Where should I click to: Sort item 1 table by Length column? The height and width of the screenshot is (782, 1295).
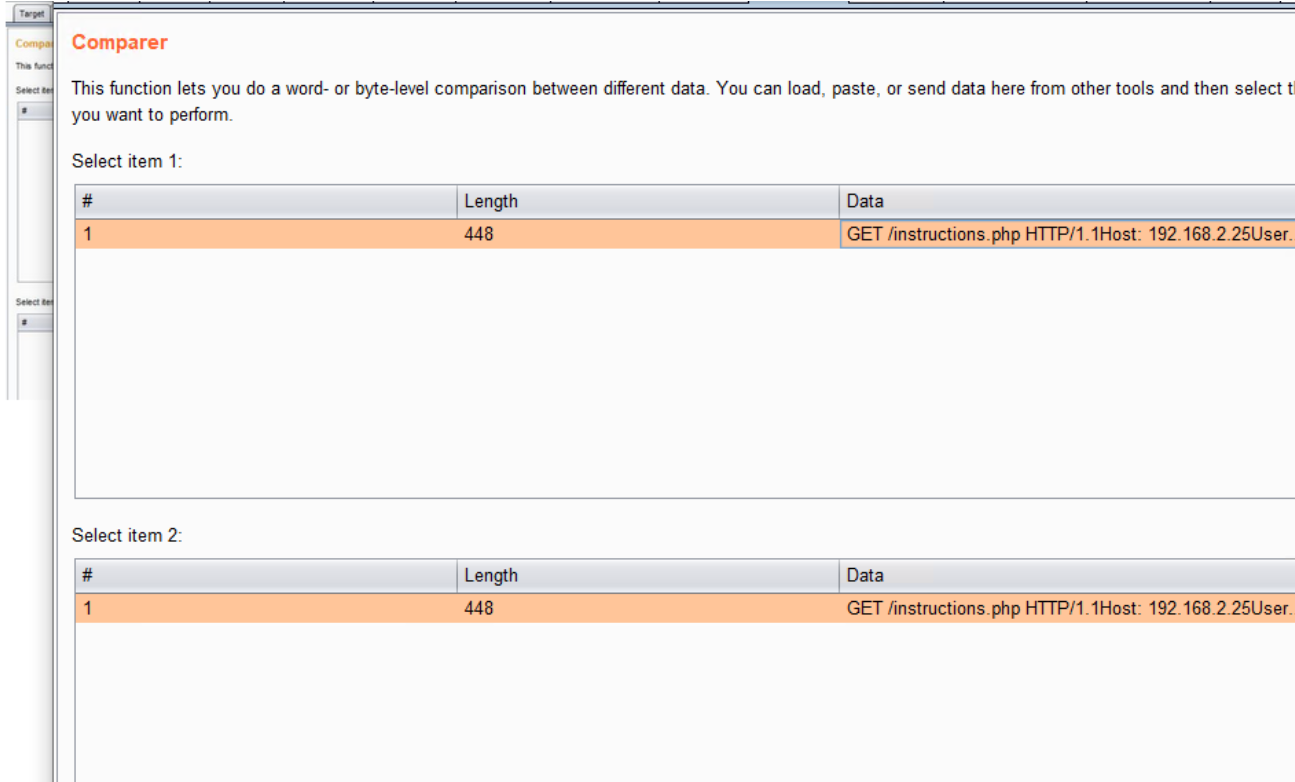pos(648,201)
